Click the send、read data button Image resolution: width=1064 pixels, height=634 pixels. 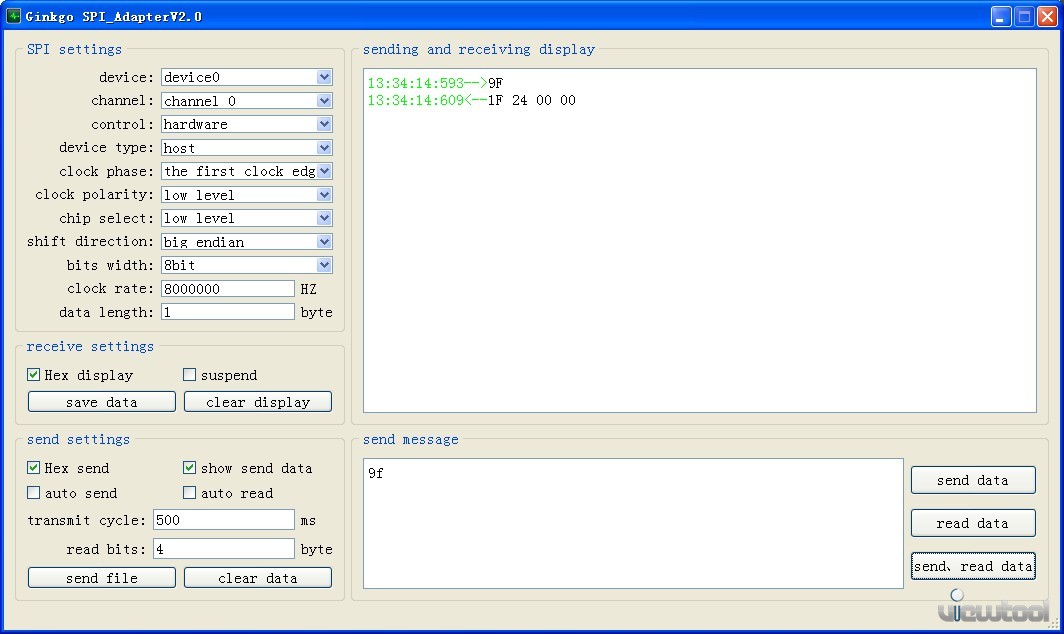973,566
